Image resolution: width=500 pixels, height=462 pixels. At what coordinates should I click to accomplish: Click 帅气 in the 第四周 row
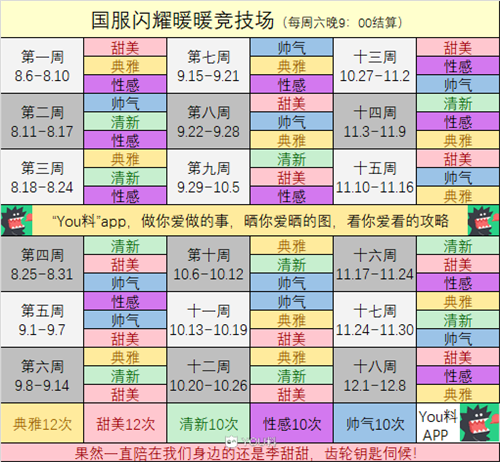click(x=125, y=283)
